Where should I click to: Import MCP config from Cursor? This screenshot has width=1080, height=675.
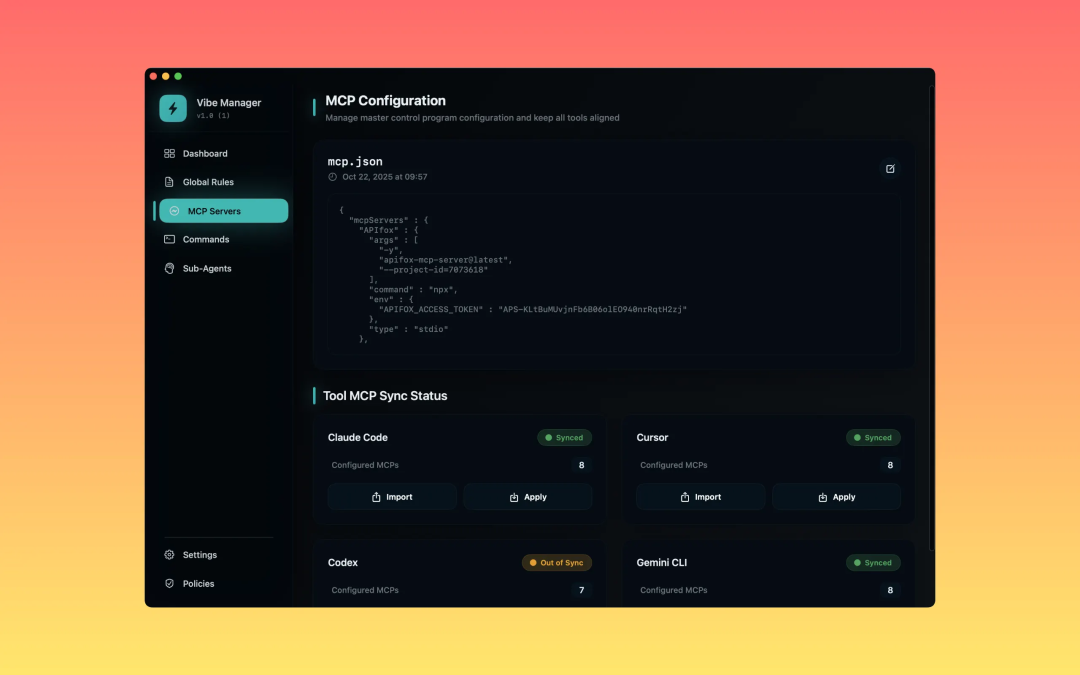tap(700, 497)
